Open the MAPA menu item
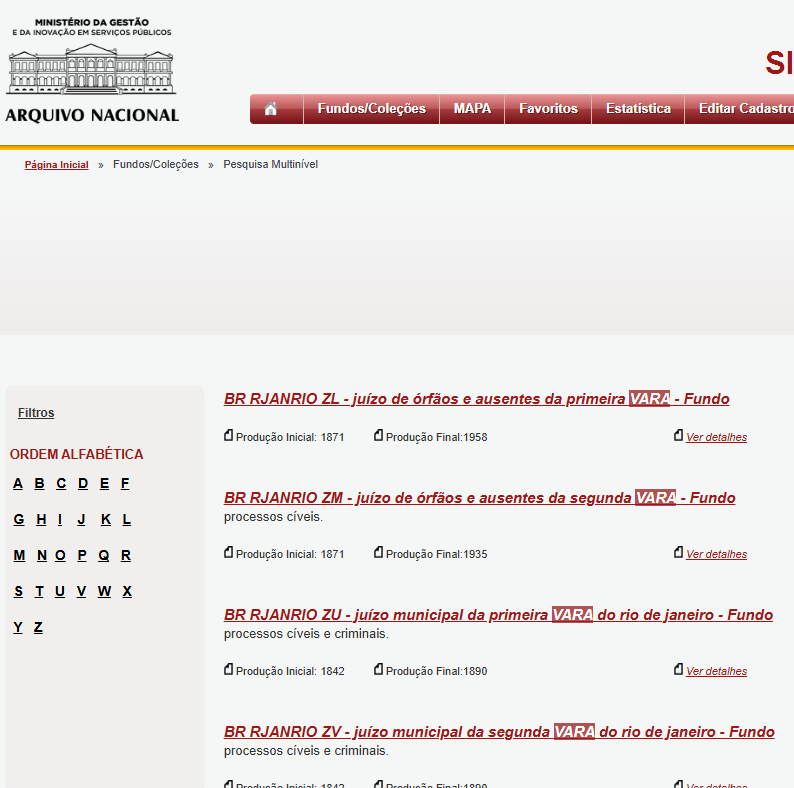This screenshot has width=794, height=788. [x=472, y=109]
